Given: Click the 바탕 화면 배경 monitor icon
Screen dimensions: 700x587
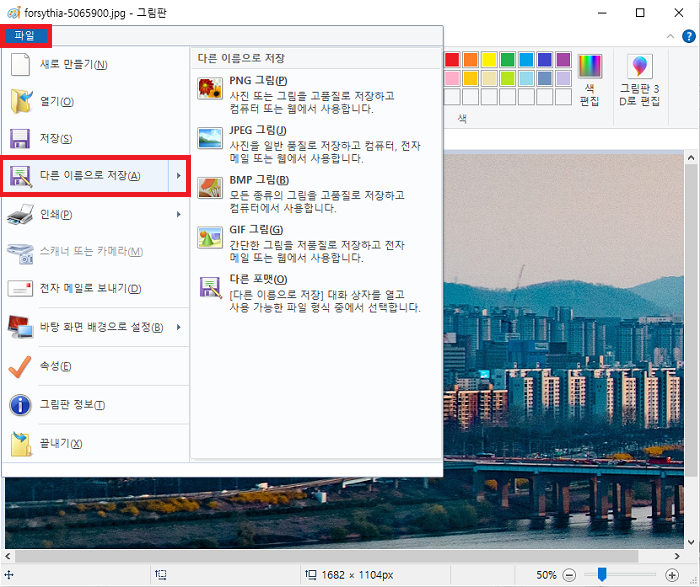Looking at the screenshot, I should [x=21, y=327].
